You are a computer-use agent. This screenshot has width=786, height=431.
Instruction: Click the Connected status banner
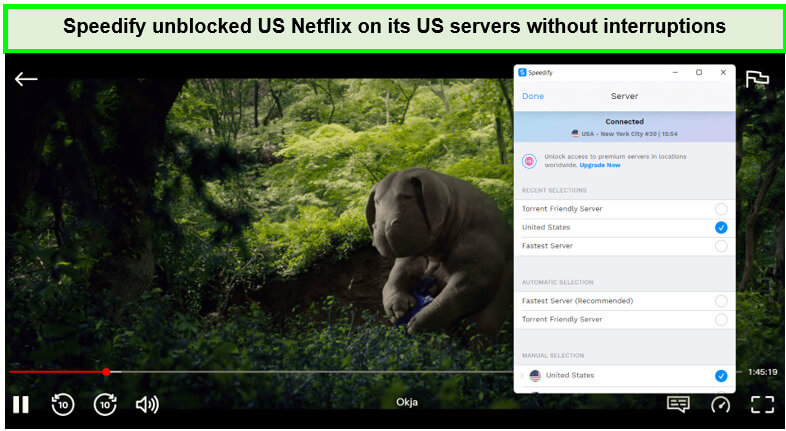[625, 127]
